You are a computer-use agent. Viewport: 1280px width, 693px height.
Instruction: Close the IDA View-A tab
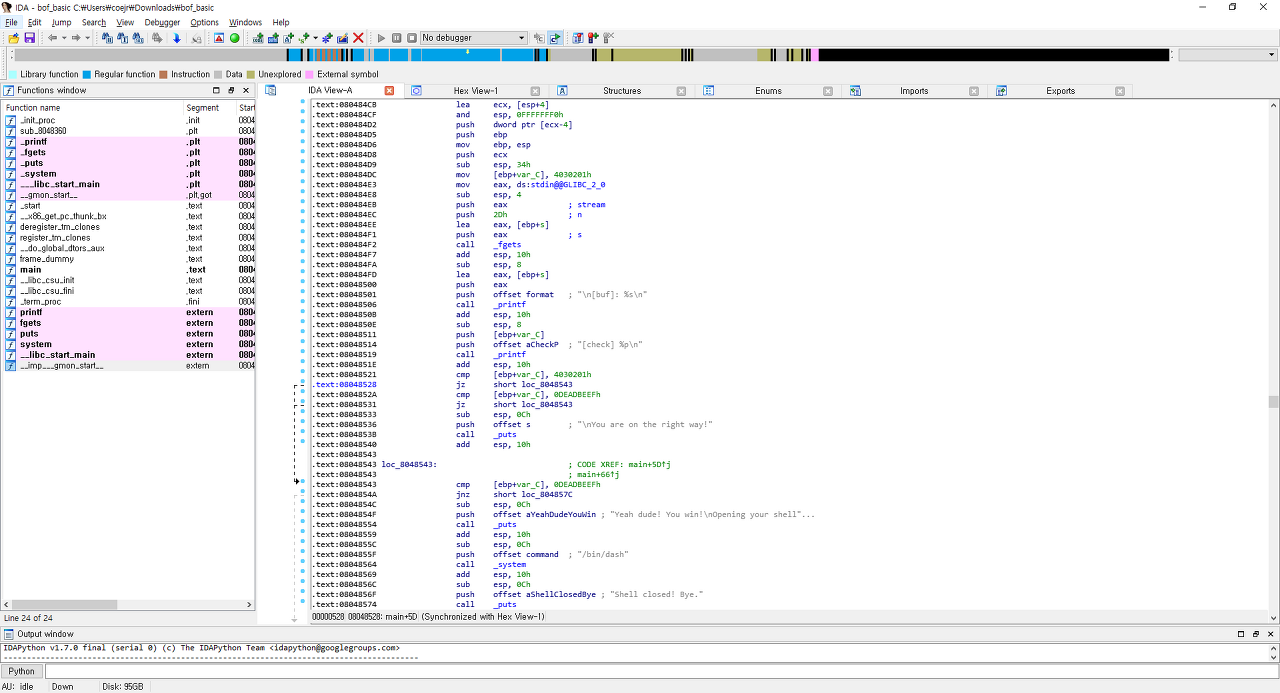click(x=389, y=91)
